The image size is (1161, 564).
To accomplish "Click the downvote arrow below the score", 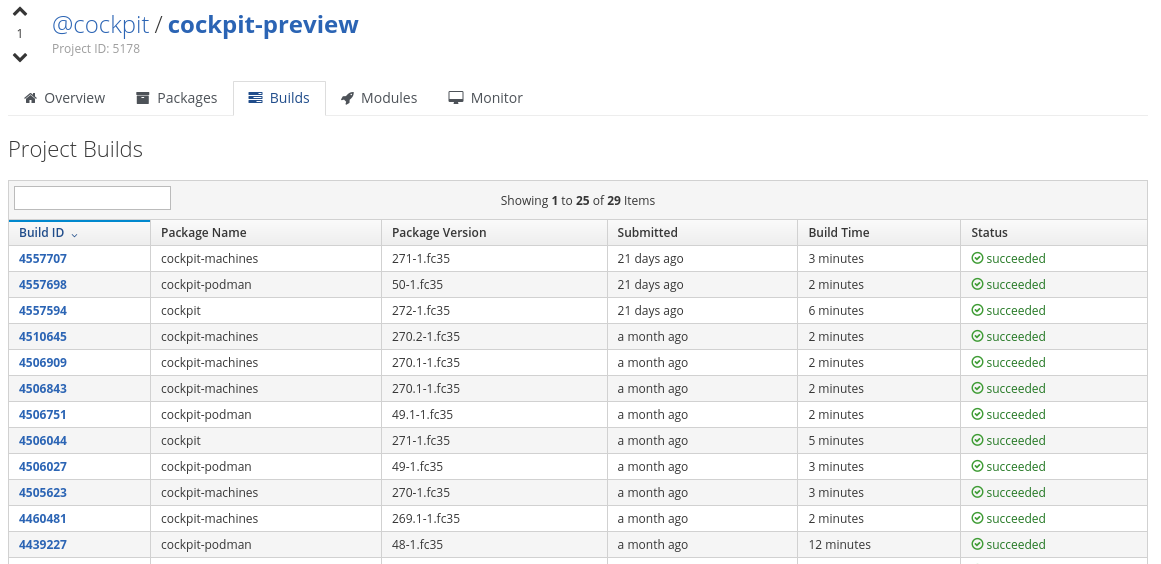I will pyautogui.click(x=20, y=57).
